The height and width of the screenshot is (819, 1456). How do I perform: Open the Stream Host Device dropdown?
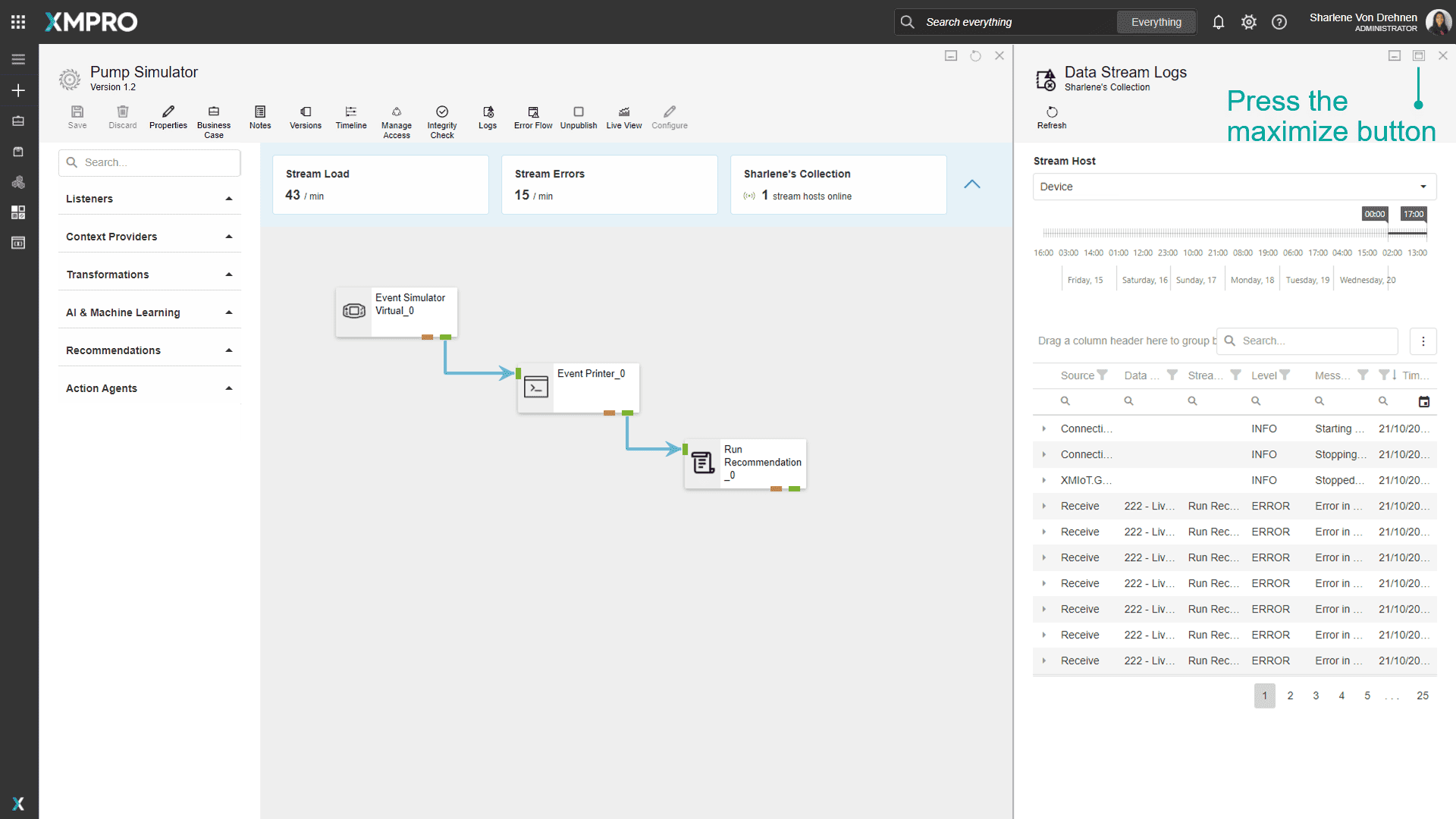point(1234,187)
